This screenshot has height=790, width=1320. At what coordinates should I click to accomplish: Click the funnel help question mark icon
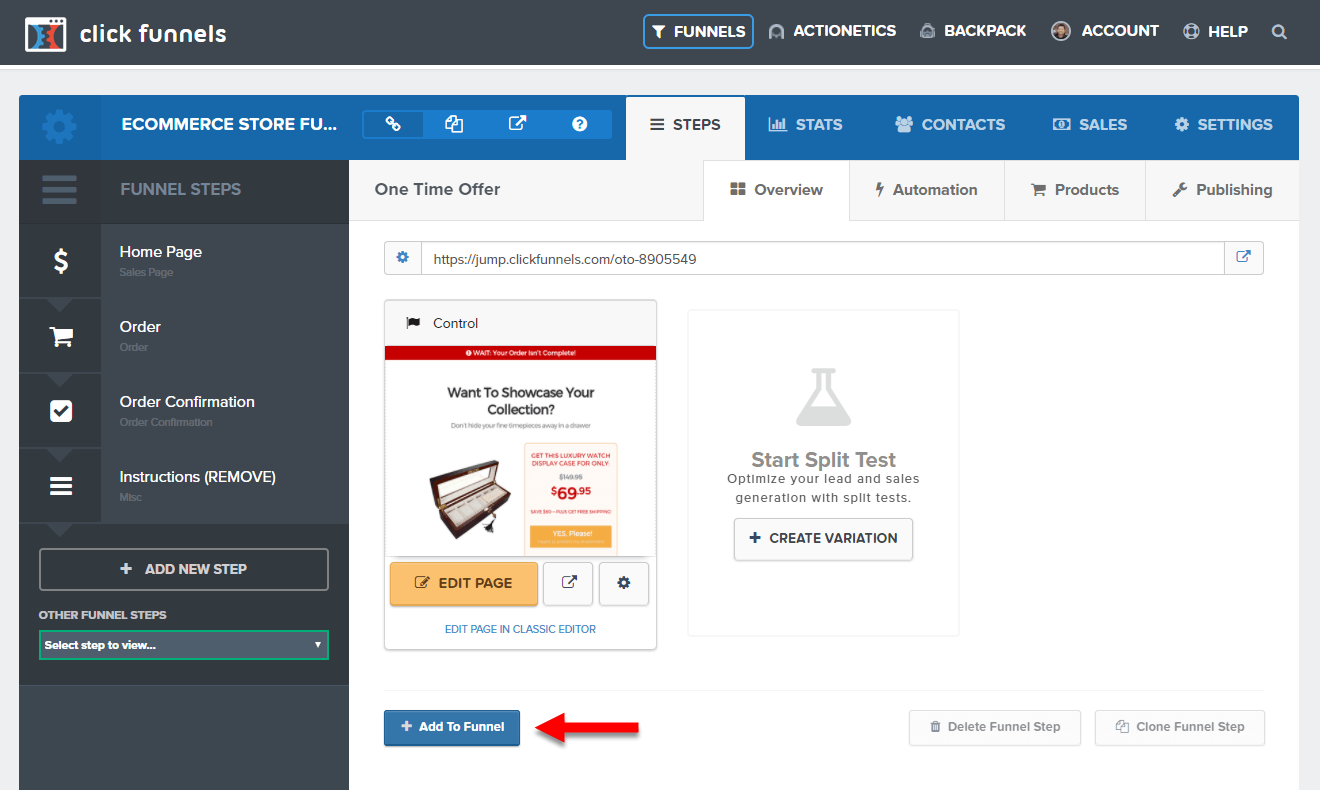coord(579,124)
